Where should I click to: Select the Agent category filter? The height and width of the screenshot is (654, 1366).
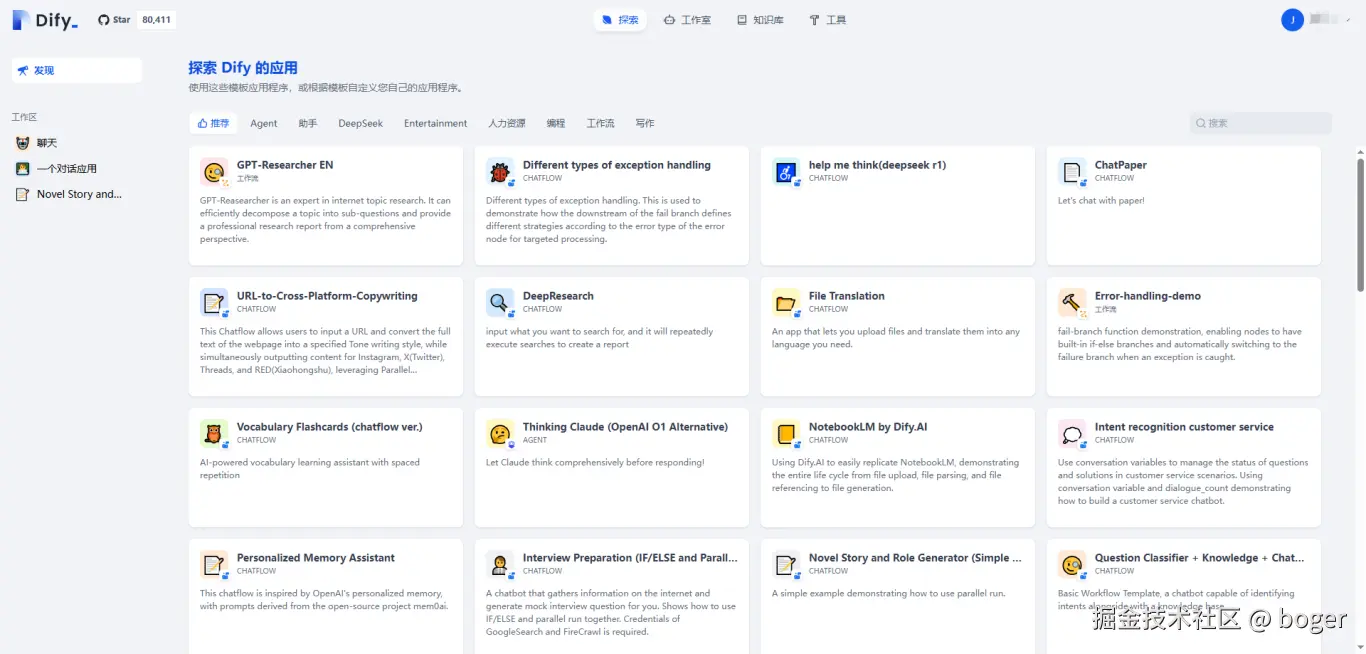point(264,123)
